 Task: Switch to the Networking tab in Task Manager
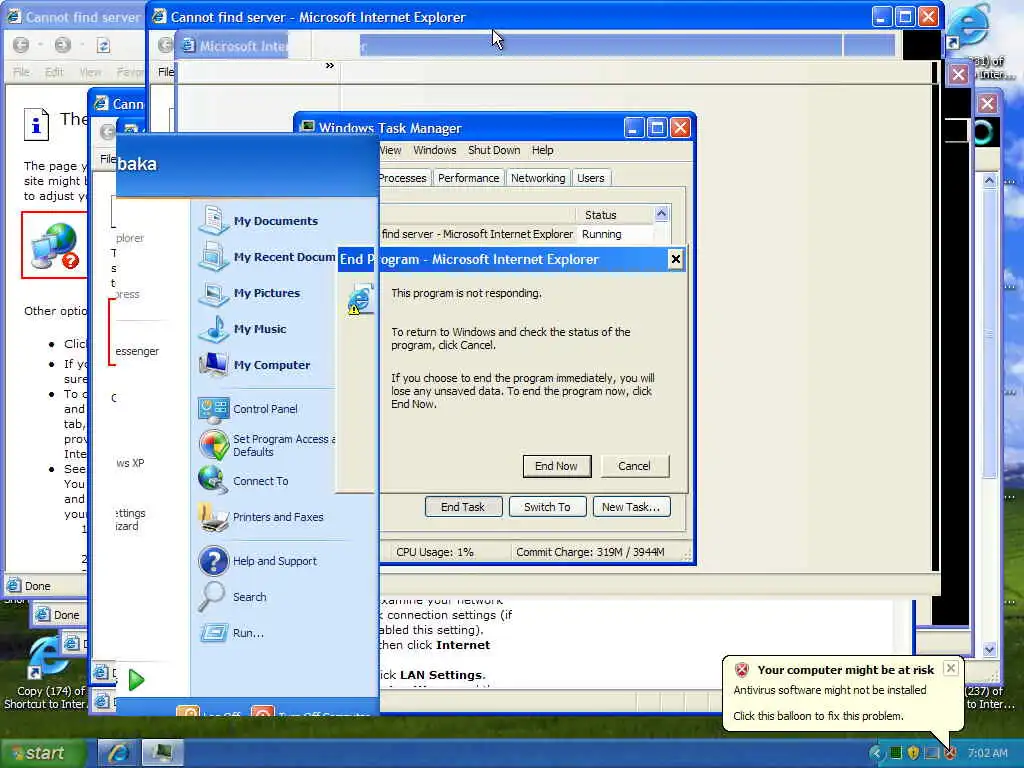538,178
